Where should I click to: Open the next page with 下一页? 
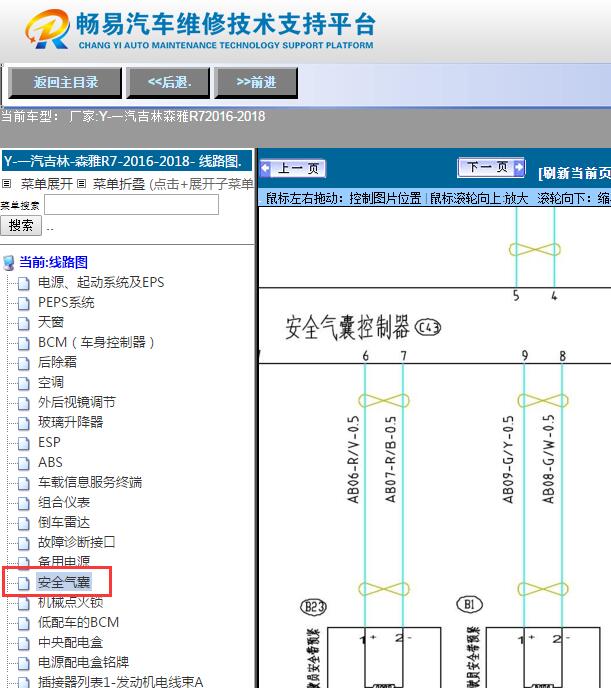(x=491, y=167)
